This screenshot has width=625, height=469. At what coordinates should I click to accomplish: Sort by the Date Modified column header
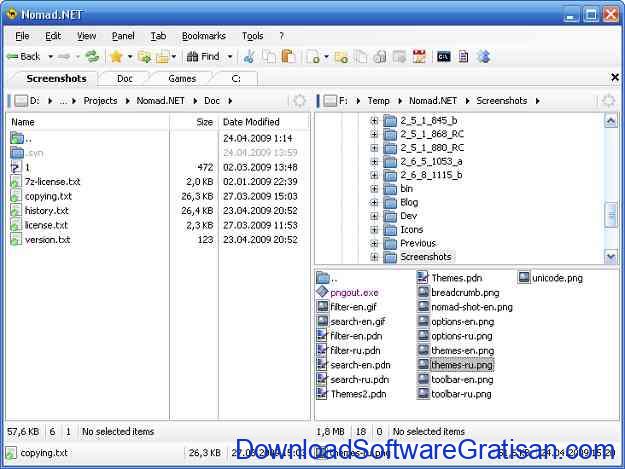pyautogui.click(x=264, y=122)
